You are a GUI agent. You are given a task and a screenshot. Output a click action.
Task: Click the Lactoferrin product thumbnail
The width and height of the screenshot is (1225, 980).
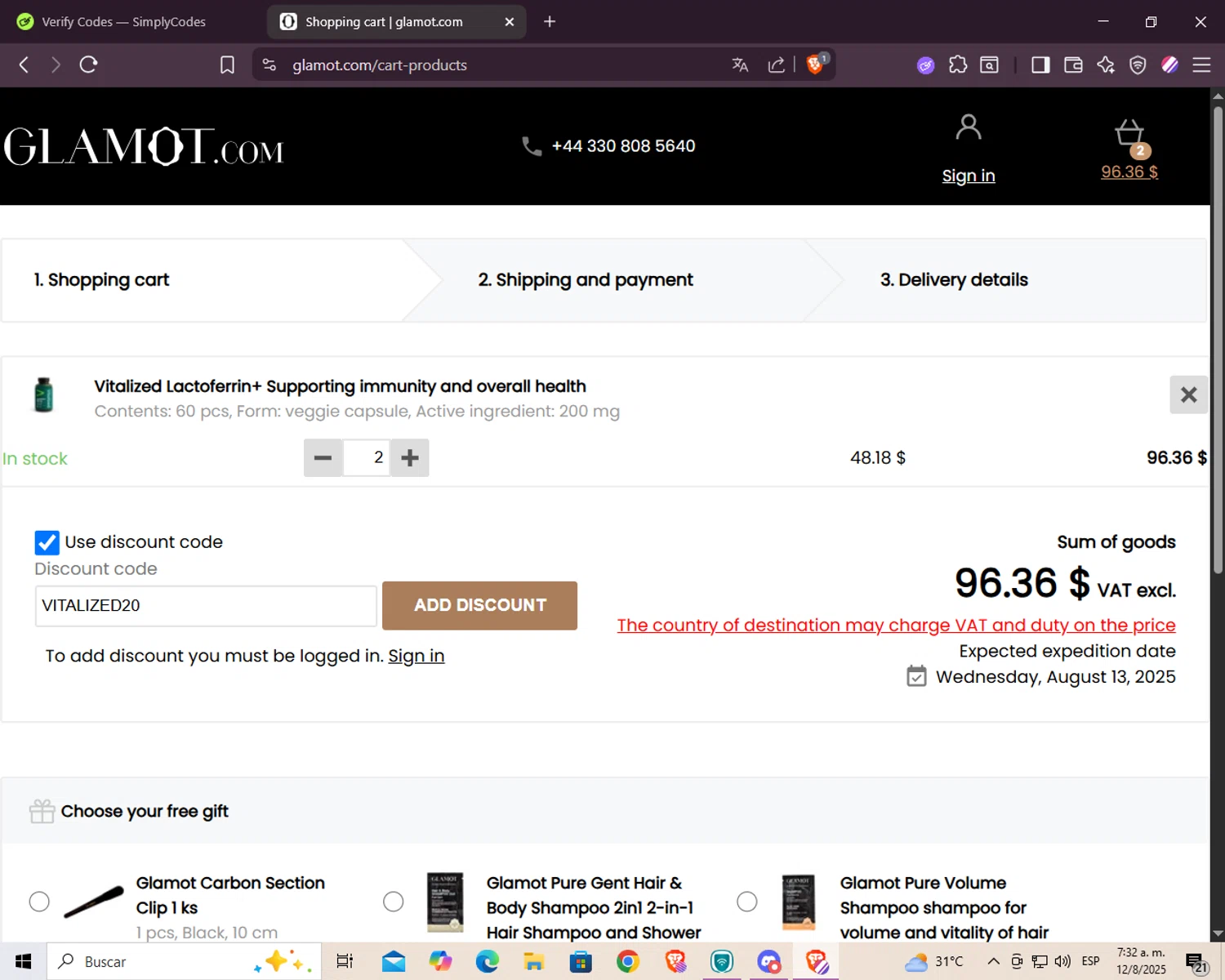pos(43,395)
